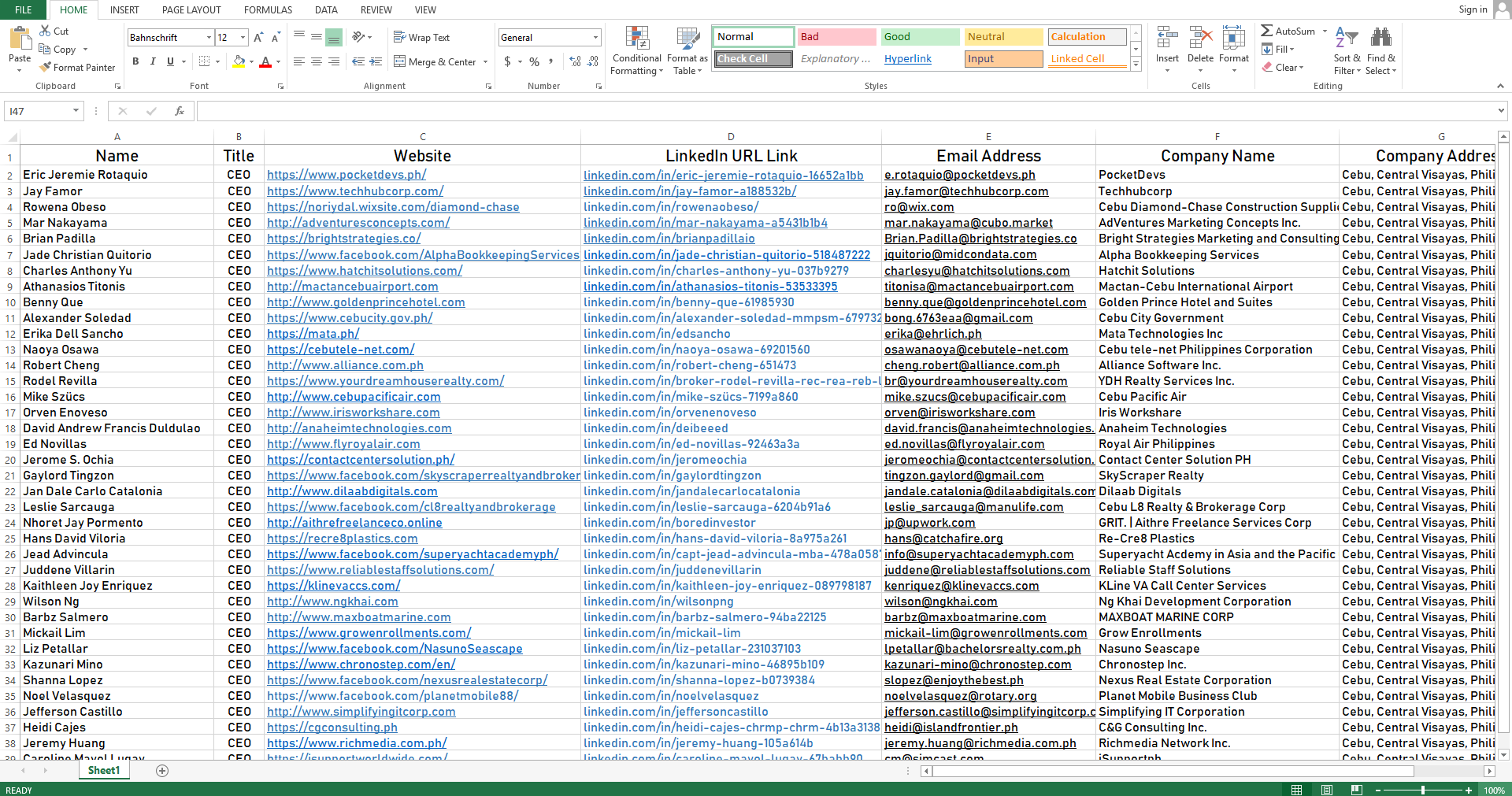Click the increase decimal icon

coord(575,61)
